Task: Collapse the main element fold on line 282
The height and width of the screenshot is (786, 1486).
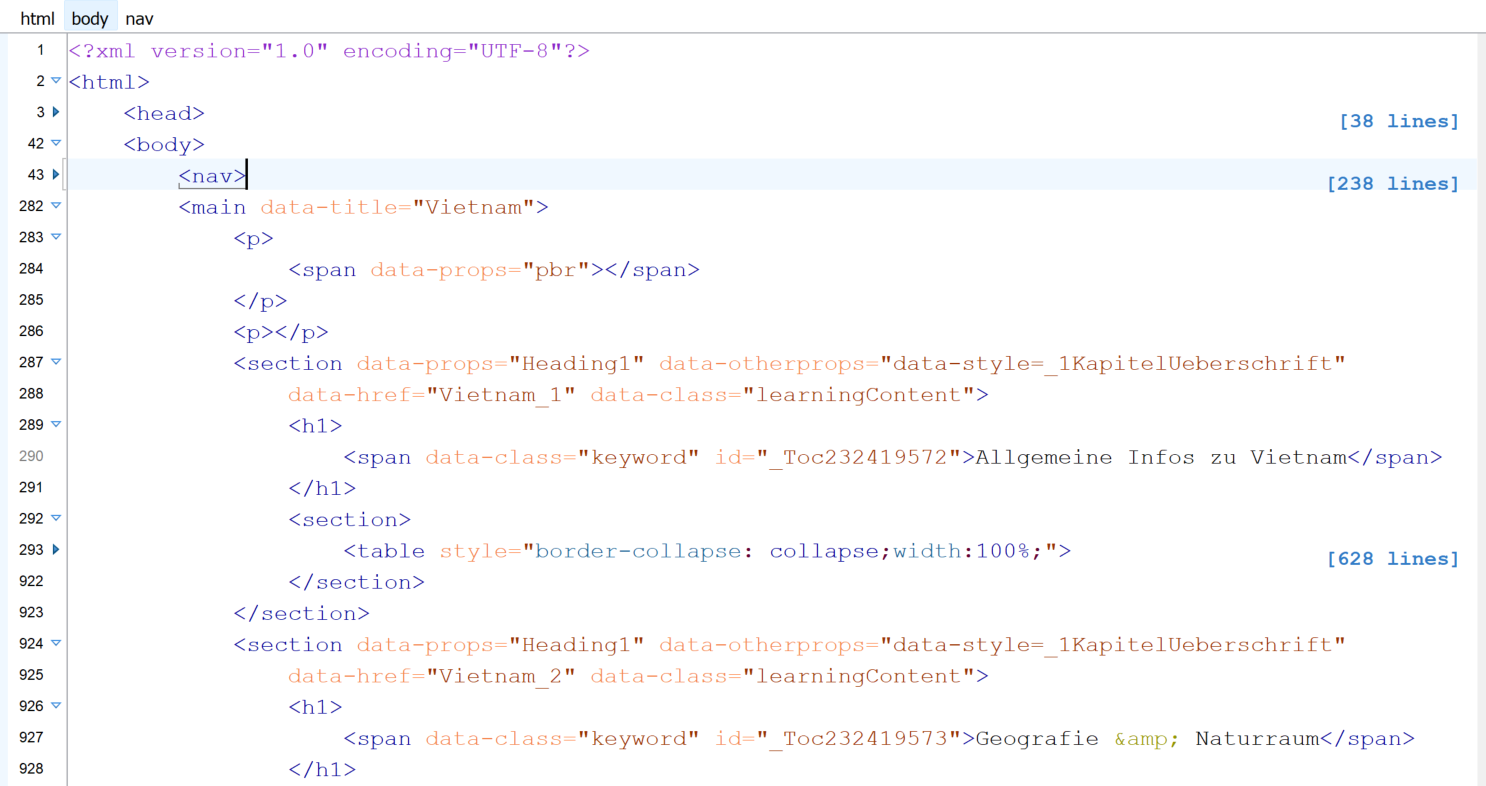Action: (x=56, y=205)
